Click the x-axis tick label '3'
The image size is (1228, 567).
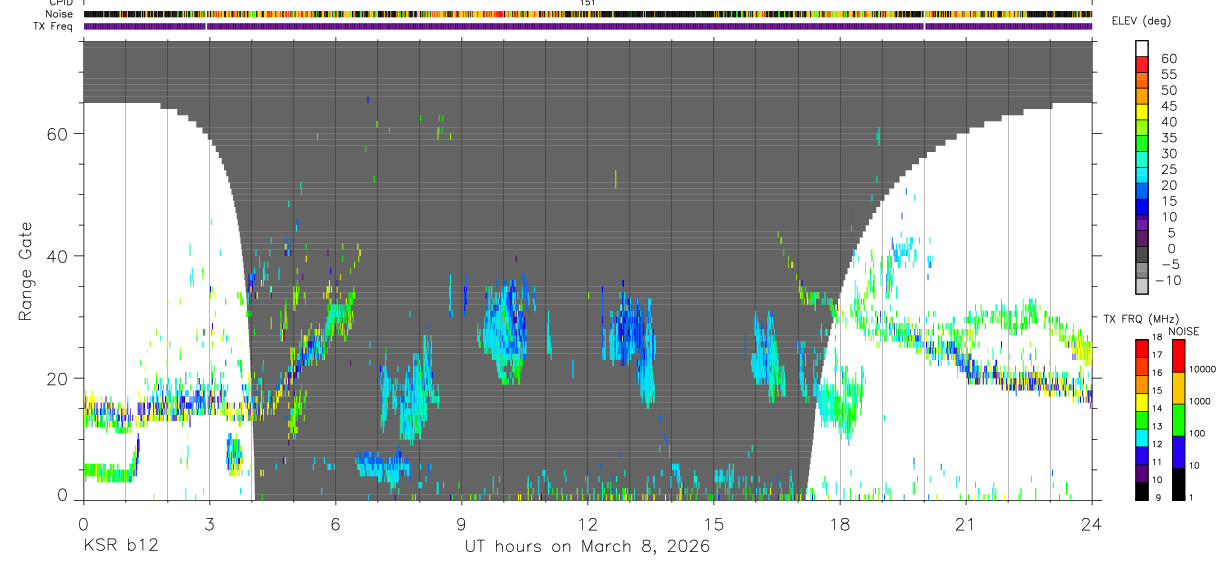pos(209,524)
